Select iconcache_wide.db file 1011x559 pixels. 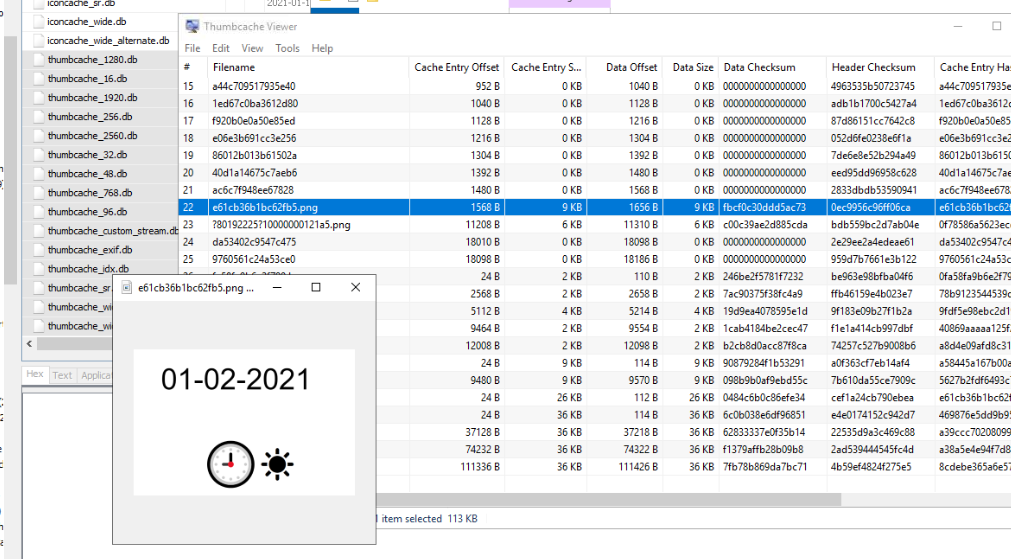(86, 21)
